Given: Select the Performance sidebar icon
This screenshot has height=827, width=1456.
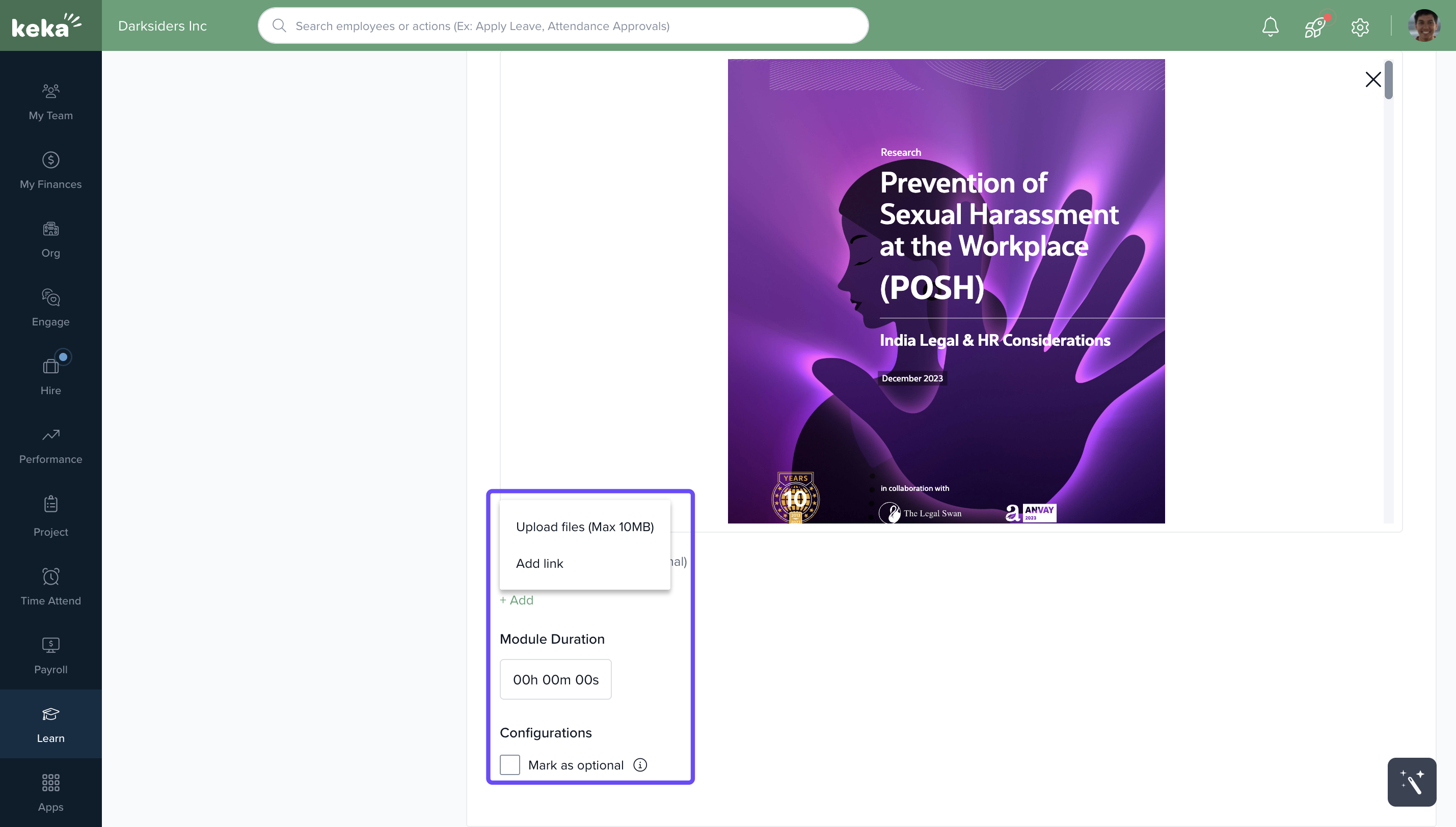Looking at the screenshot, I should (x=50, y=445).
